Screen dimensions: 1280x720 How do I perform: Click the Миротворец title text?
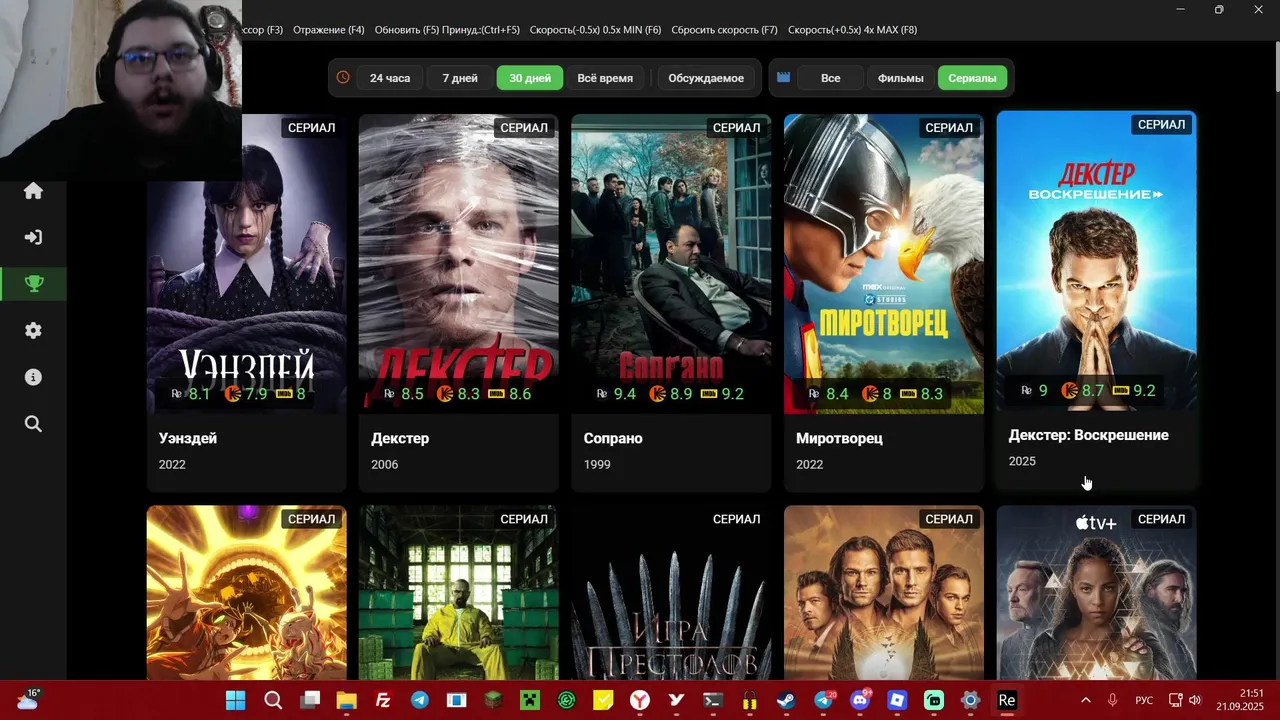pos(839,438)
